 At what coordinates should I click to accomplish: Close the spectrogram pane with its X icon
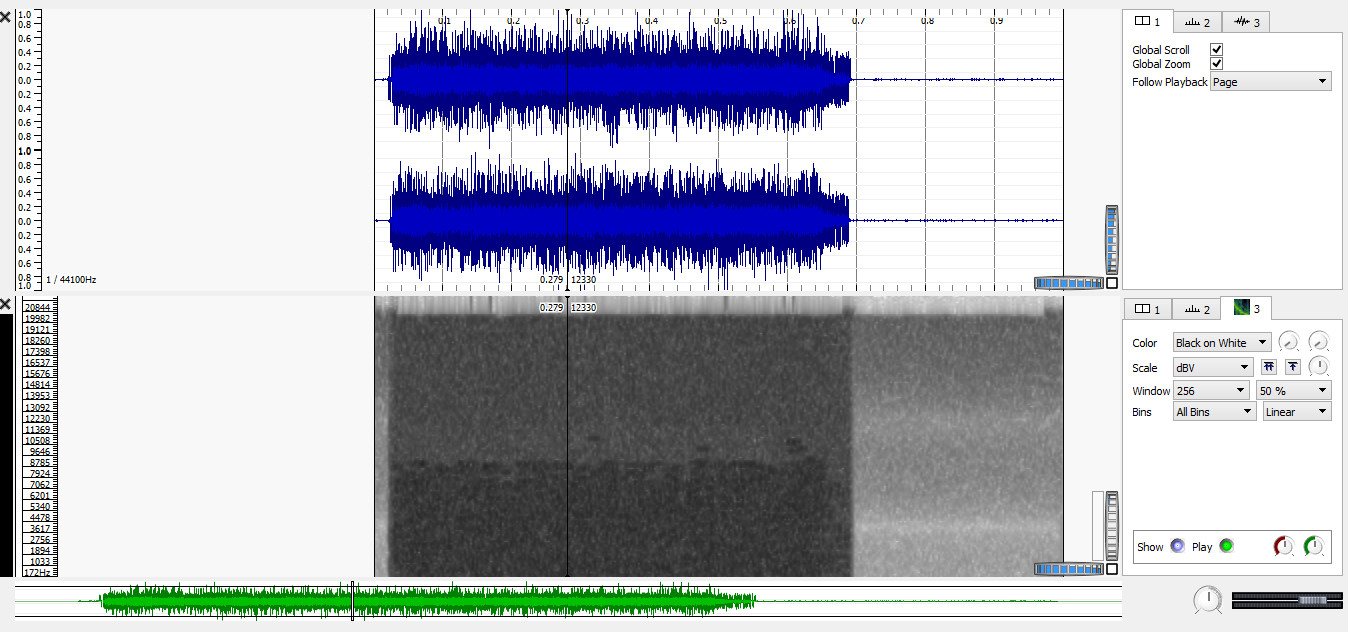[x=6, y=304]
